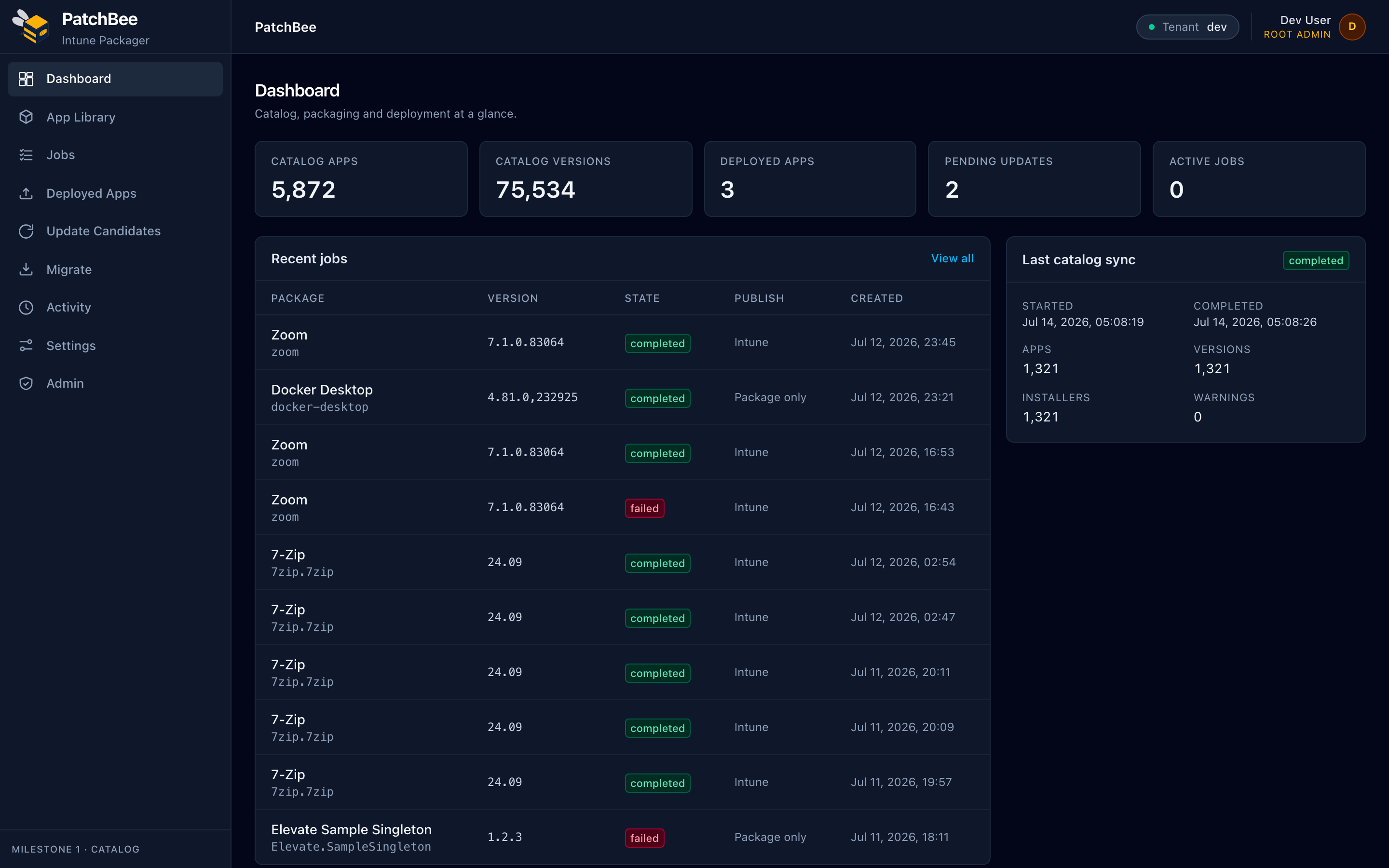Click the VERSION column header
This screenshot has height=868, width=1389.
513,298
